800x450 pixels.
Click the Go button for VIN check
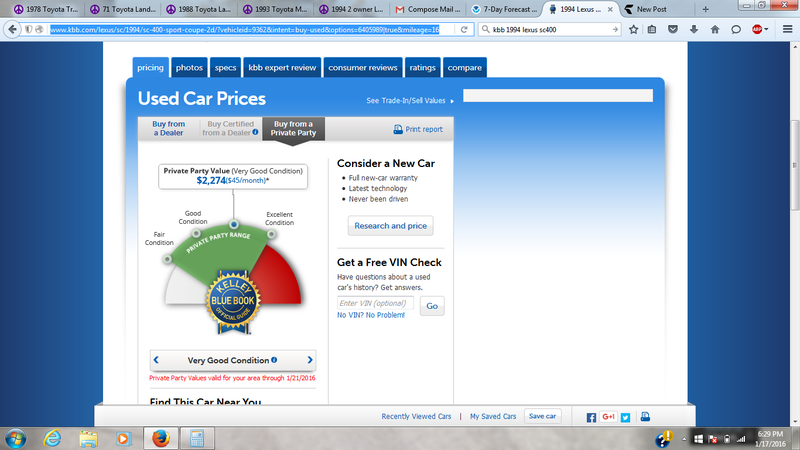click(432, 306)
